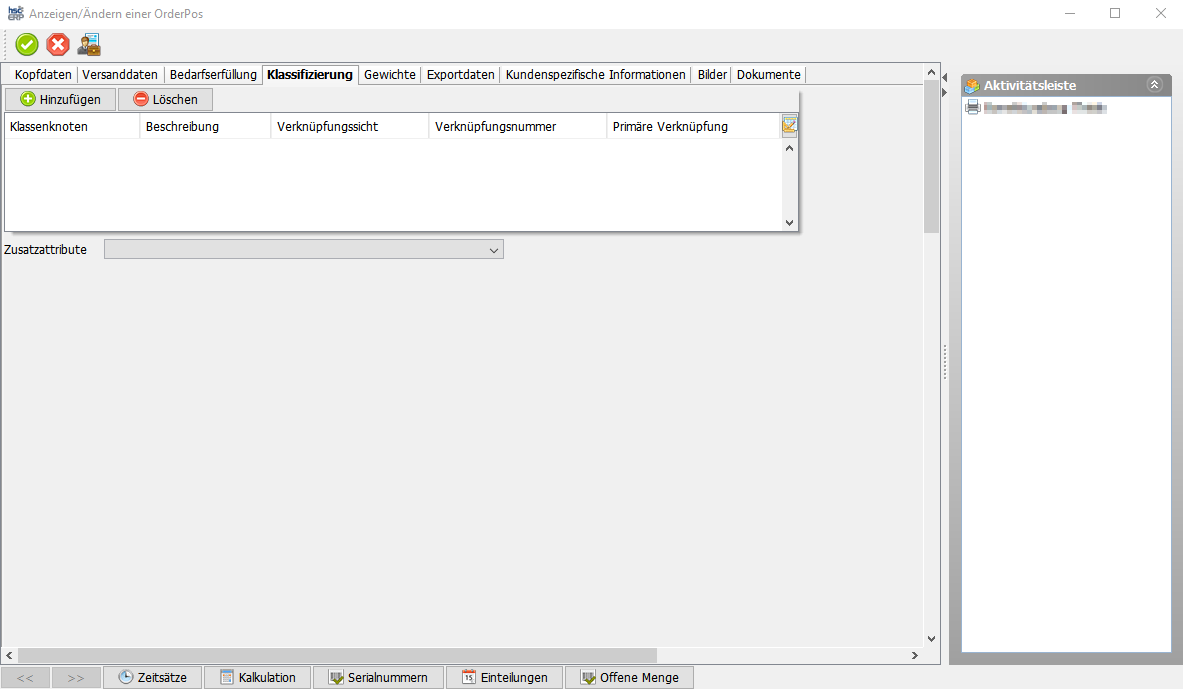The image size is (1183, 689).
Task: Open the Zusatzattribute dropdown
Action: pyautogui.click(x=494, y=250)
